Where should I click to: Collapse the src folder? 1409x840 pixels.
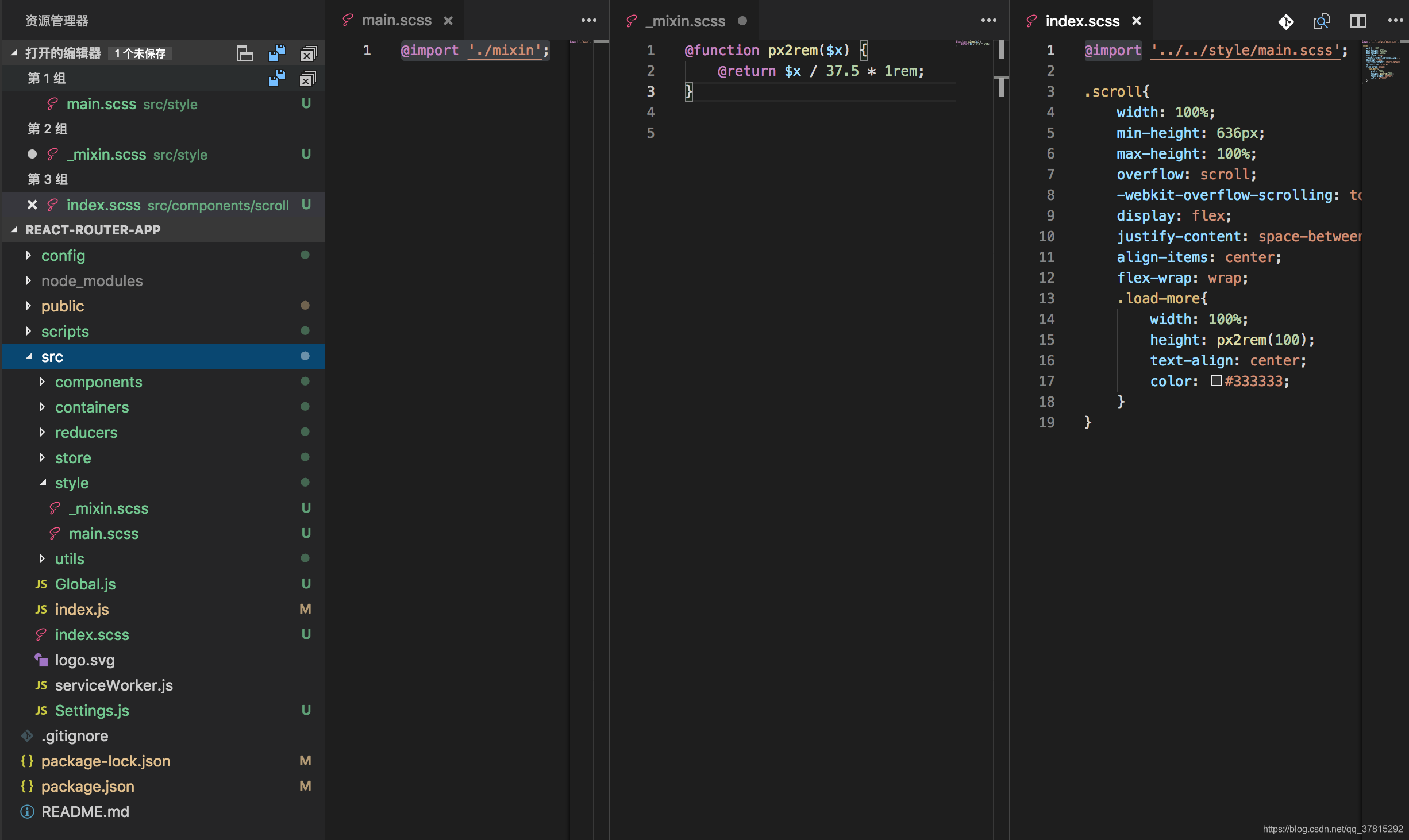click(x=28, y=356)
